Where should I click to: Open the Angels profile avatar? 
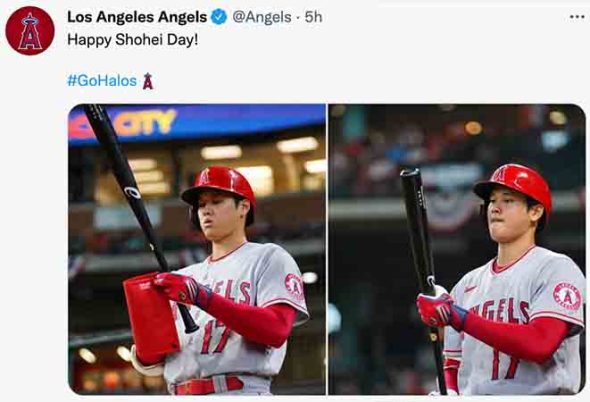click(x=30, y=31)
